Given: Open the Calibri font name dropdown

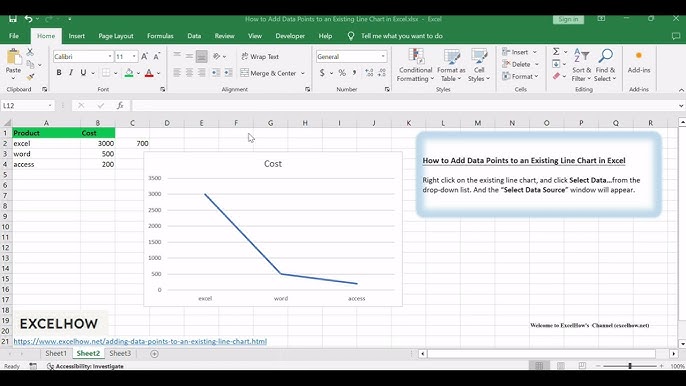Looking at the screenshot, I should [x=110, y=56].
